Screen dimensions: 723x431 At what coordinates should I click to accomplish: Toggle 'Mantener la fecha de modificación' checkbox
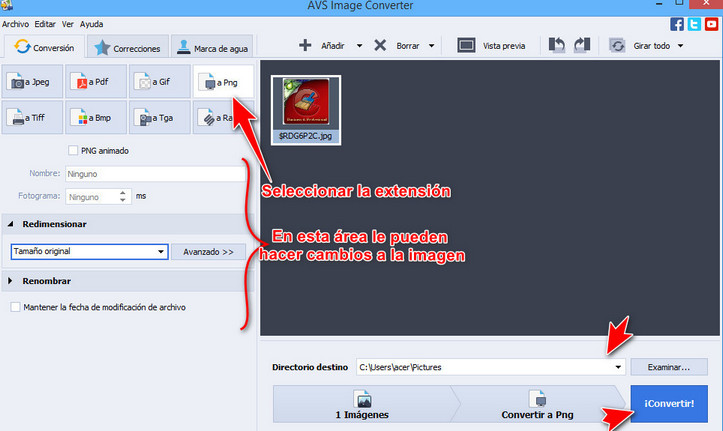[15, 307]
